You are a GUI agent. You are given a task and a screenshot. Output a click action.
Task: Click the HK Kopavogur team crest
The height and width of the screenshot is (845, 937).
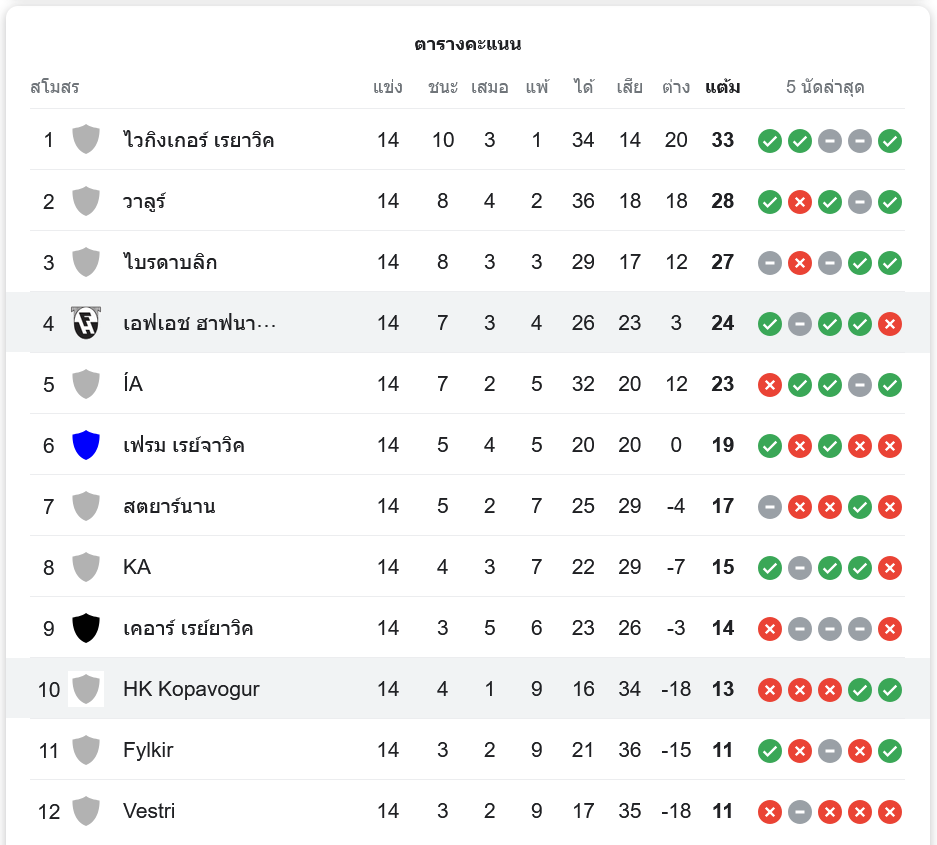[86, 689]
